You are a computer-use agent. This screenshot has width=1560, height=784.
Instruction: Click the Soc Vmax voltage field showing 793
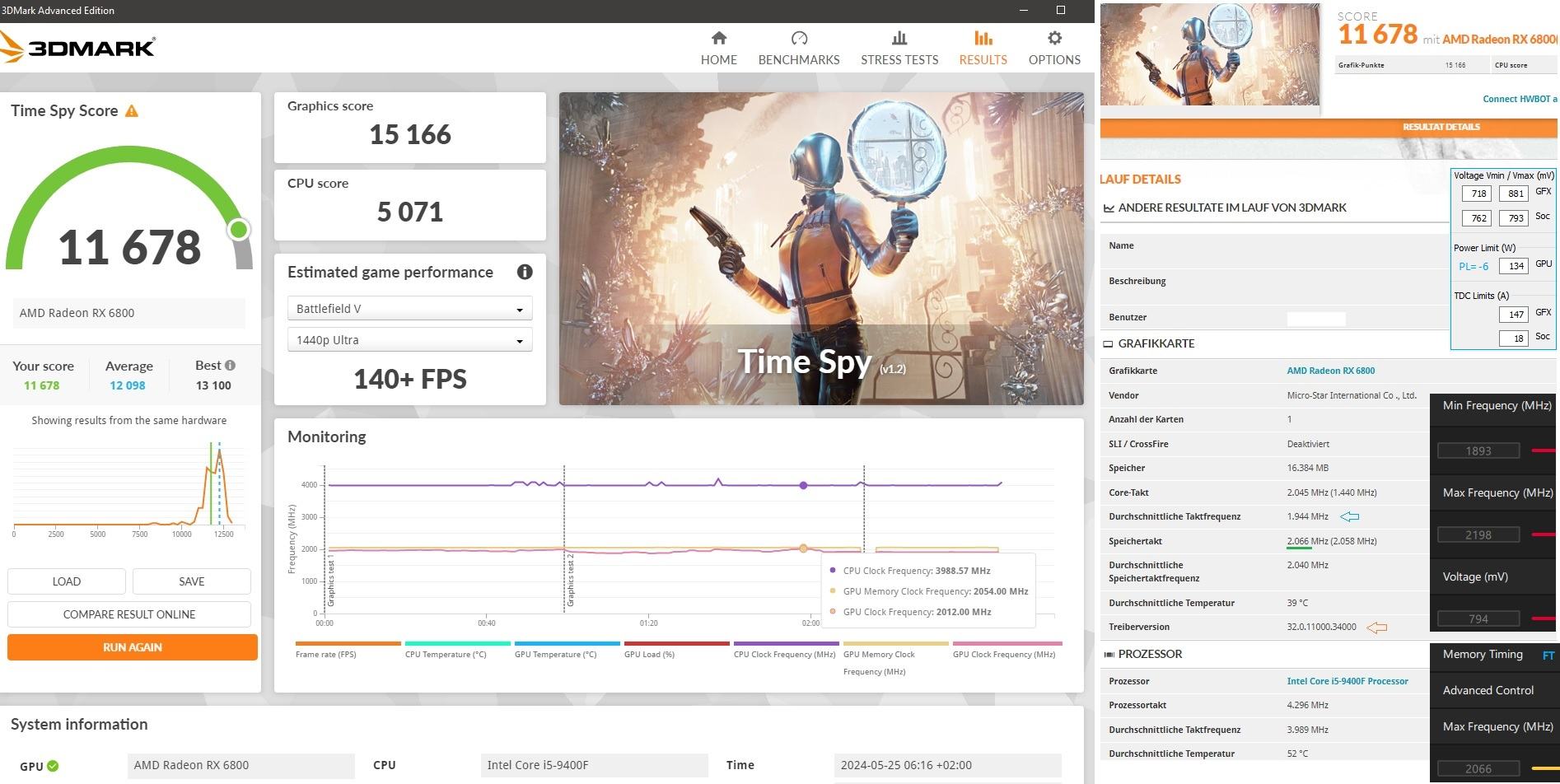click(x=1514, y=218)
